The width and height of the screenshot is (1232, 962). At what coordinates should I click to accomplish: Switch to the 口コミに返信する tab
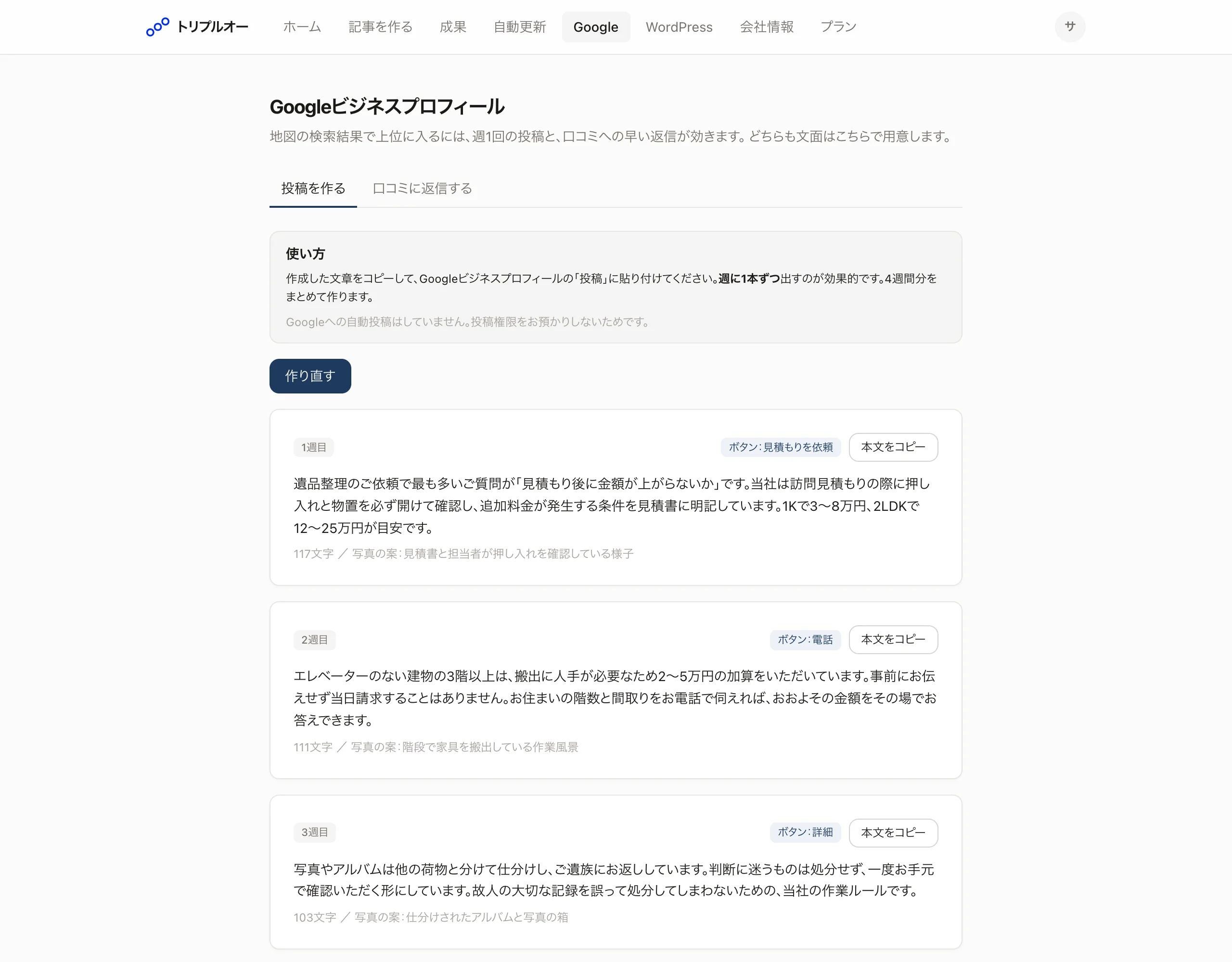pos(422,189)
